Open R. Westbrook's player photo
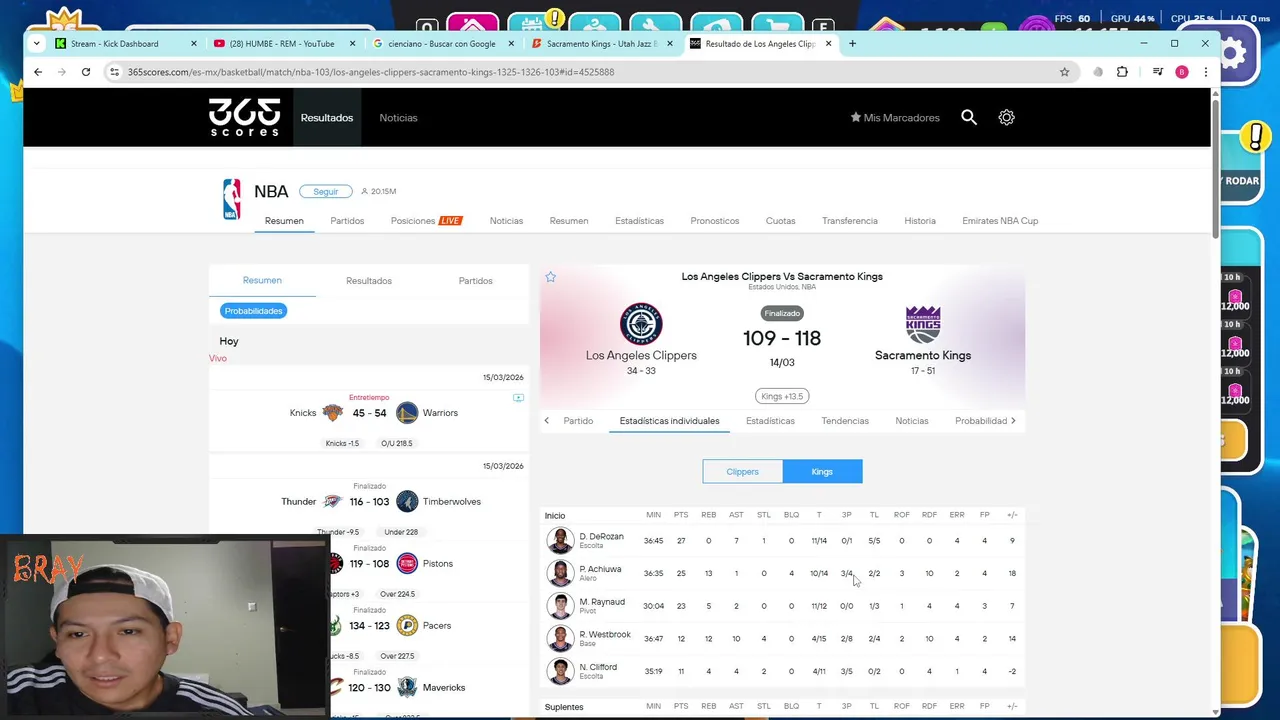 pyautogui.click(x=560, y=638)
